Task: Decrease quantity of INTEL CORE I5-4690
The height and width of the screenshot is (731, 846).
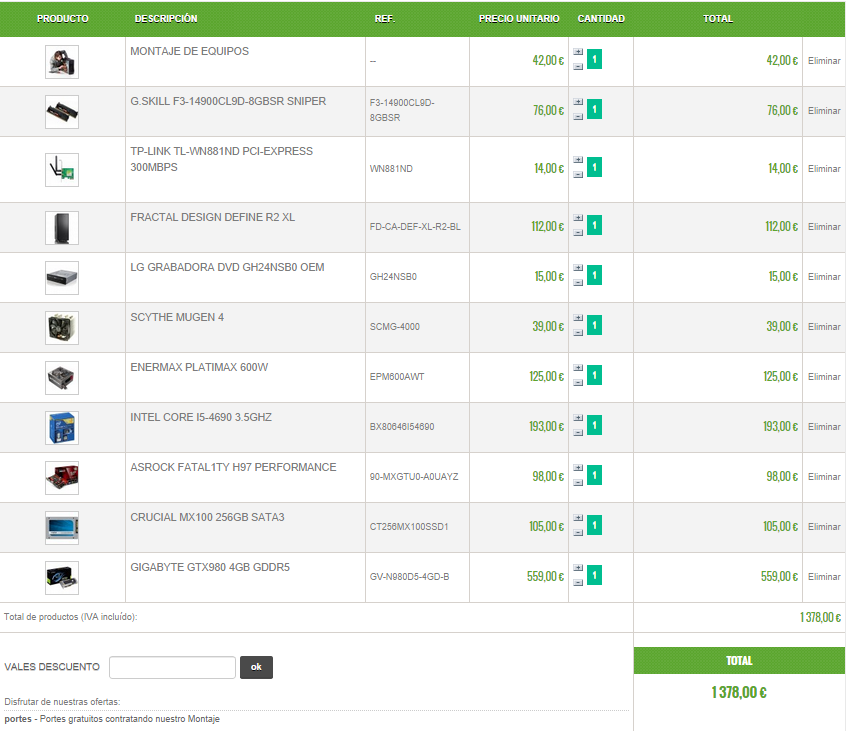Action: [x=578, y=433]
